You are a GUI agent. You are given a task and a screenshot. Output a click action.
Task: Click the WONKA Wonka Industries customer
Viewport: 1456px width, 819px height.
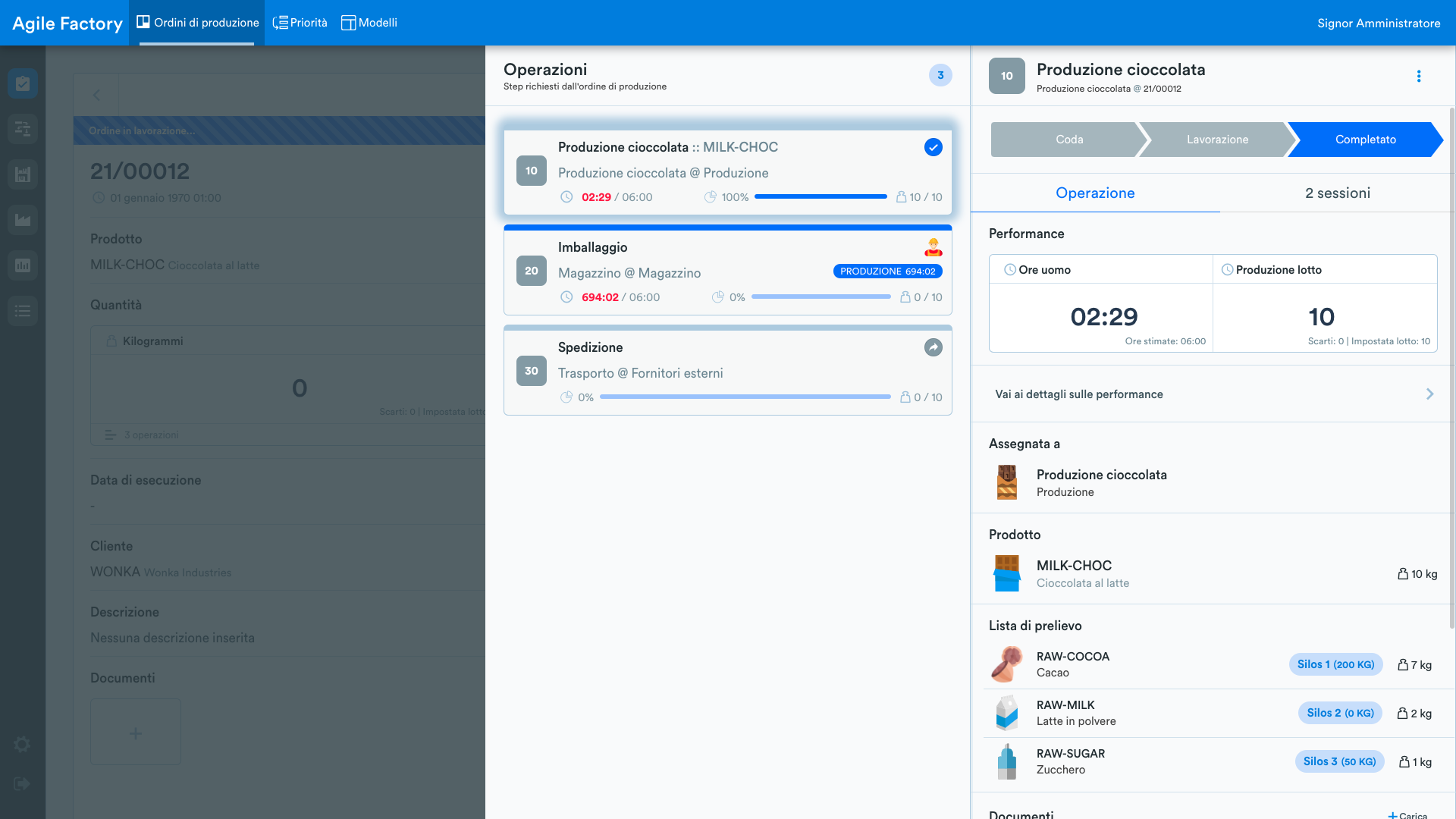(161, 572)
